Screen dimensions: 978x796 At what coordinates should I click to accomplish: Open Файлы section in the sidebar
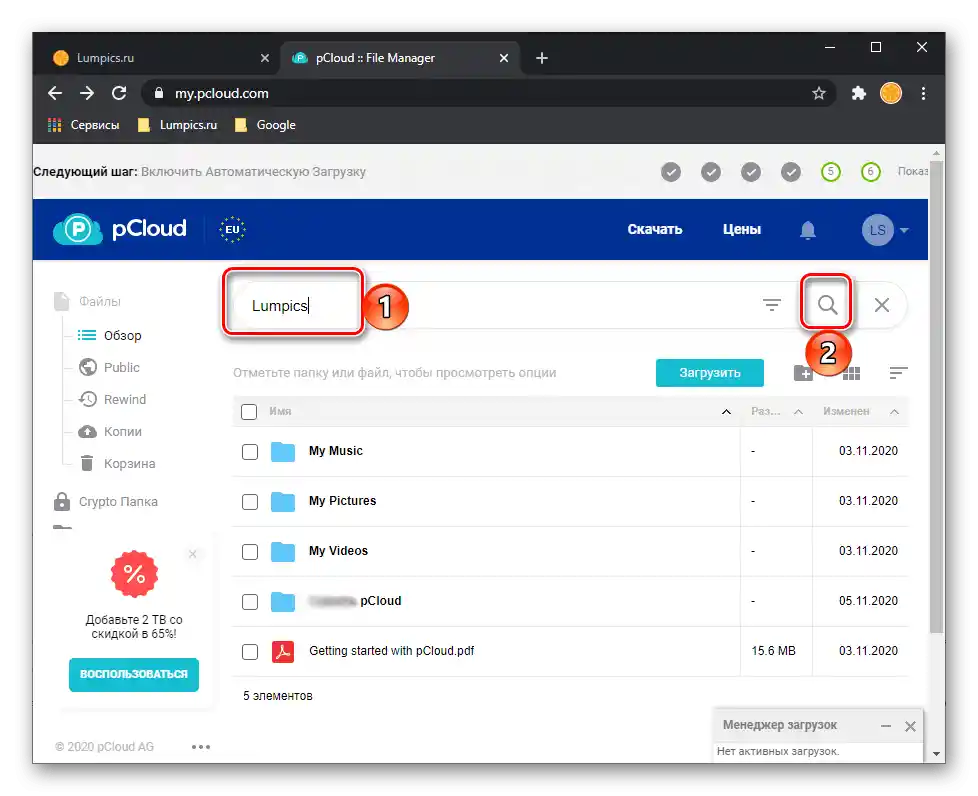[87, 301]
